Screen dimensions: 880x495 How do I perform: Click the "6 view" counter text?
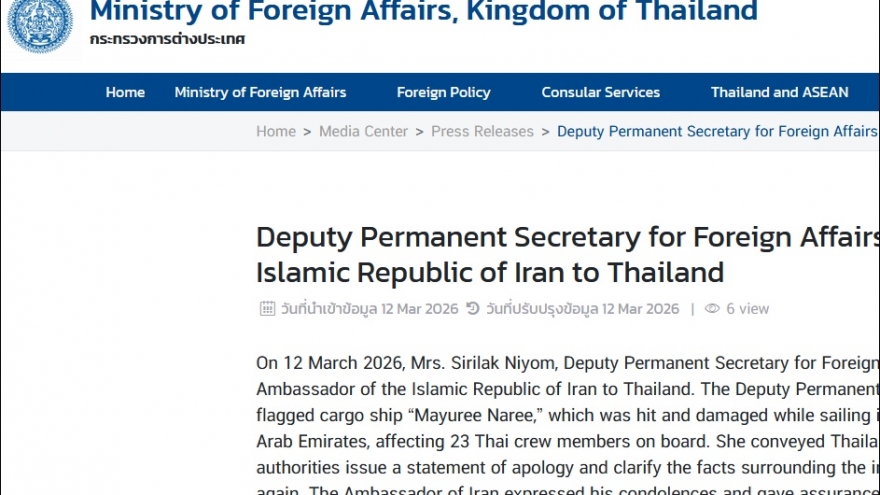pyautogui.click(x=747, y=309)
